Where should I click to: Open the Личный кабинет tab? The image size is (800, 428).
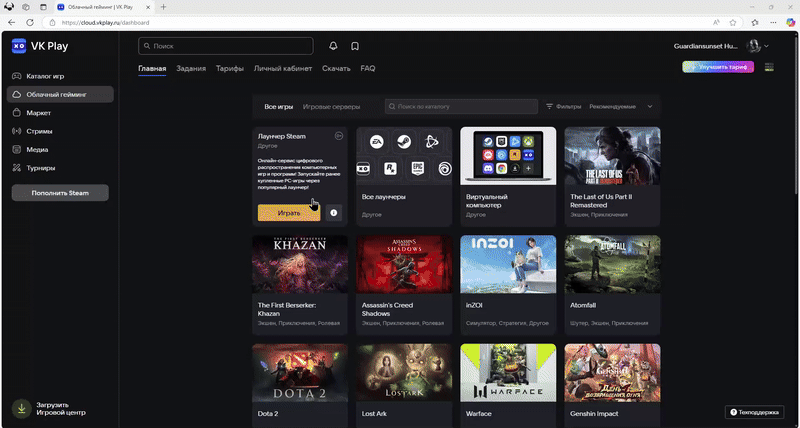tap(283, 68)
